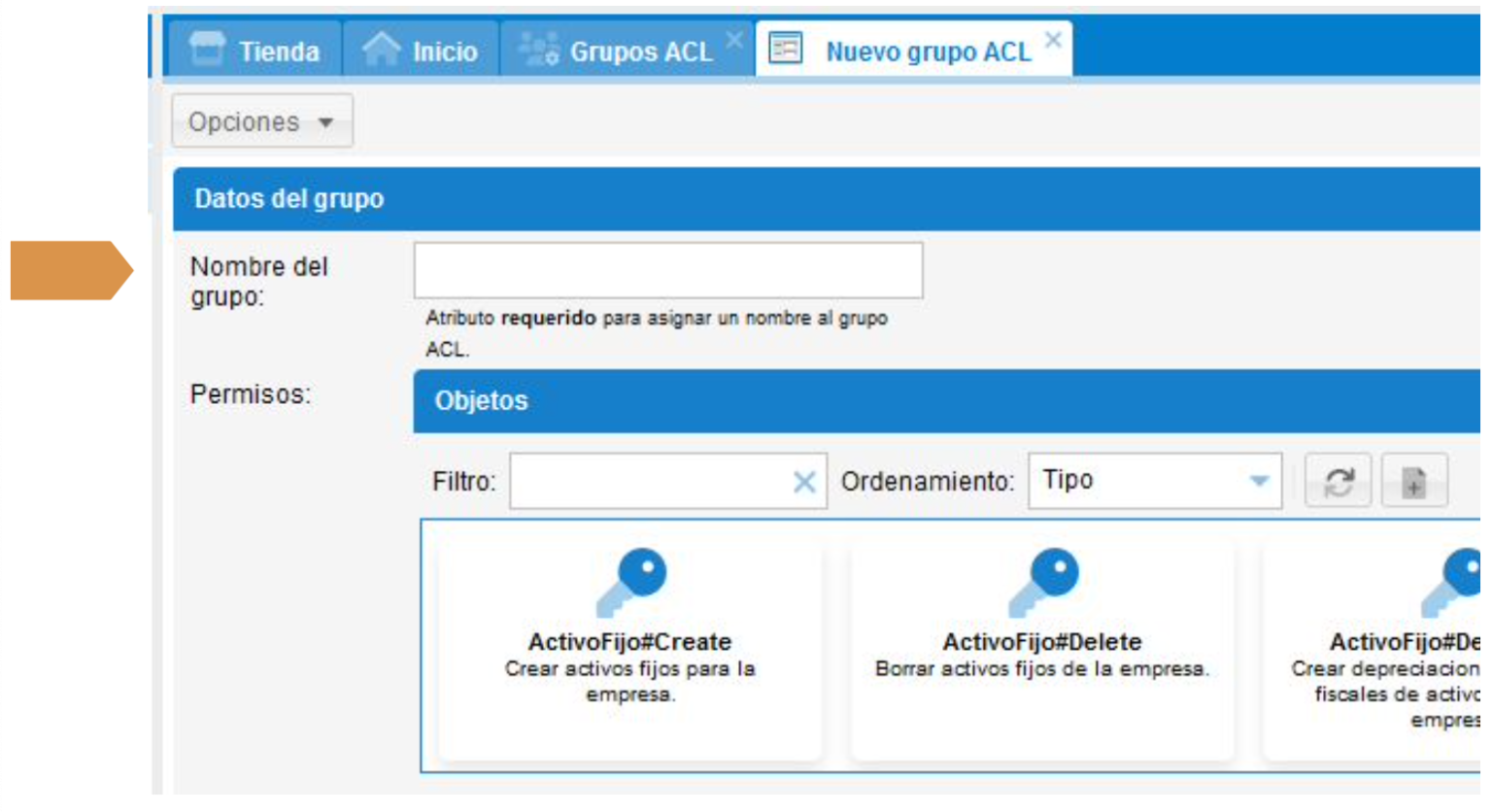
Task: Click the key icon above ActivoFijo#Delete
Action: point(1043,582)
